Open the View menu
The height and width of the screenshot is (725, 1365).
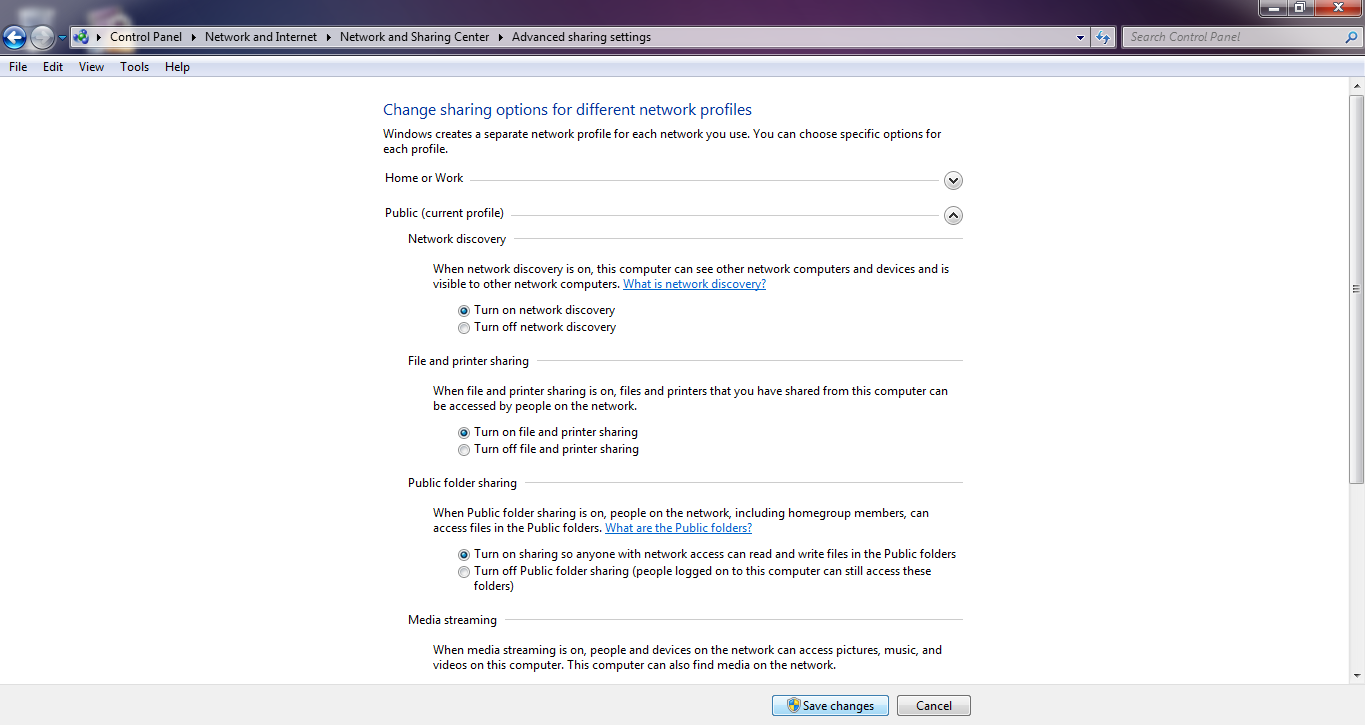coord(91,66)
